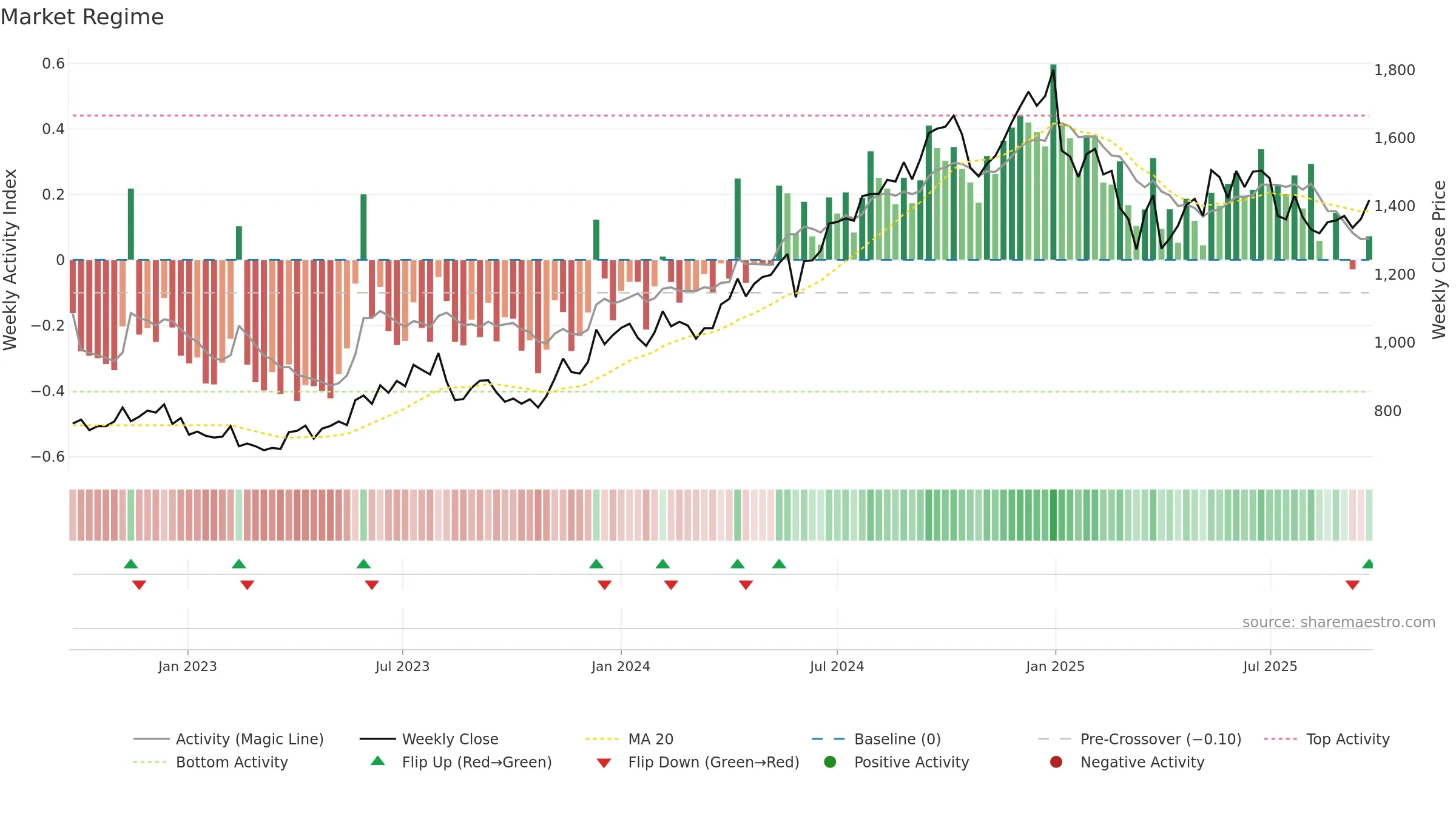Click the first green flip-up triangle before Jan 2023
The height and width of the screenshot is (819, 1456).
(131, 564)
